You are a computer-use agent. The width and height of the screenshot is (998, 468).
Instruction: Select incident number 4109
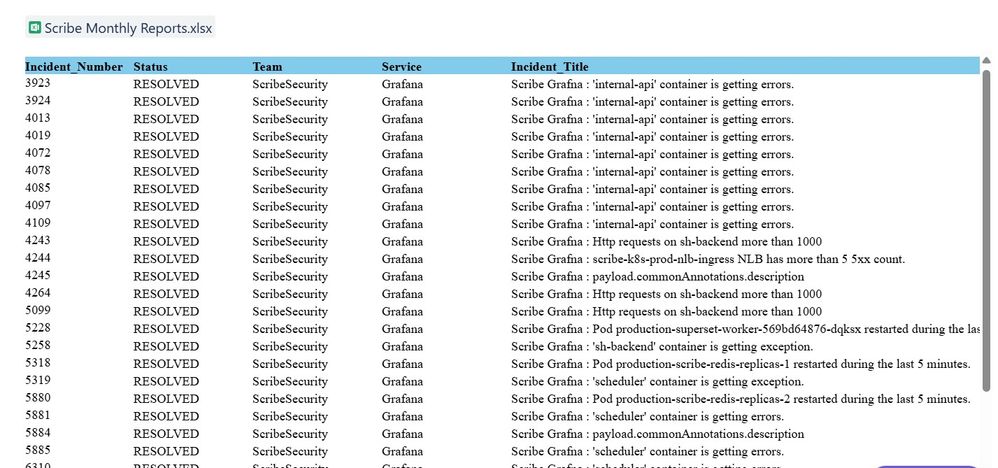click(x=38, y=223)
